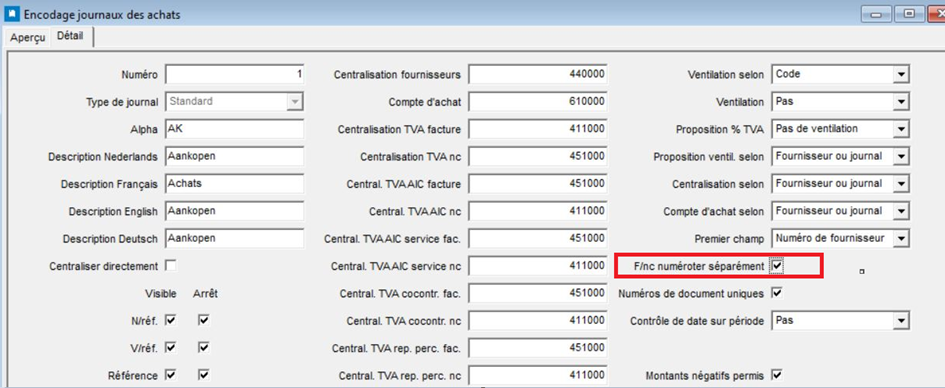Viewport: 945px width, 388px height.
Task: Click the Central. TVA AIC service fac. field
Action: [x=538, y=239]
